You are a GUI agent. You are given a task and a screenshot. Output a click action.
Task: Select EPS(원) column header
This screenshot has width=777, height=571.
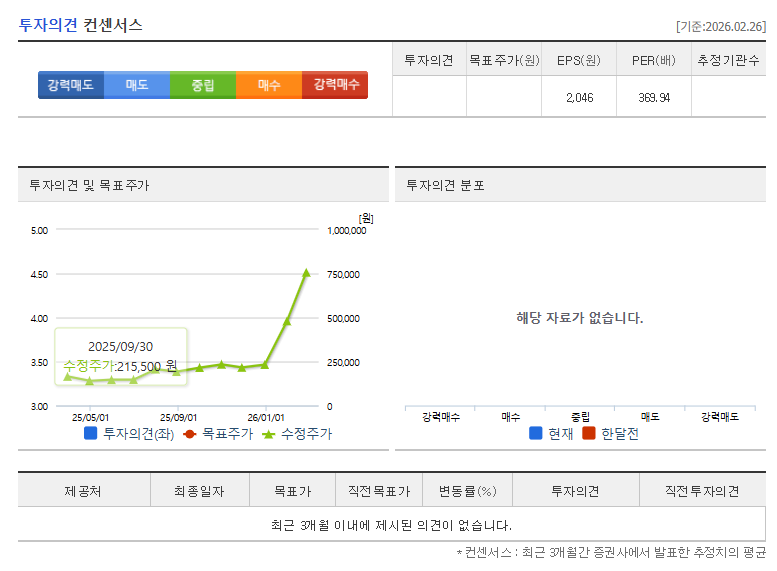coord(579,60)
